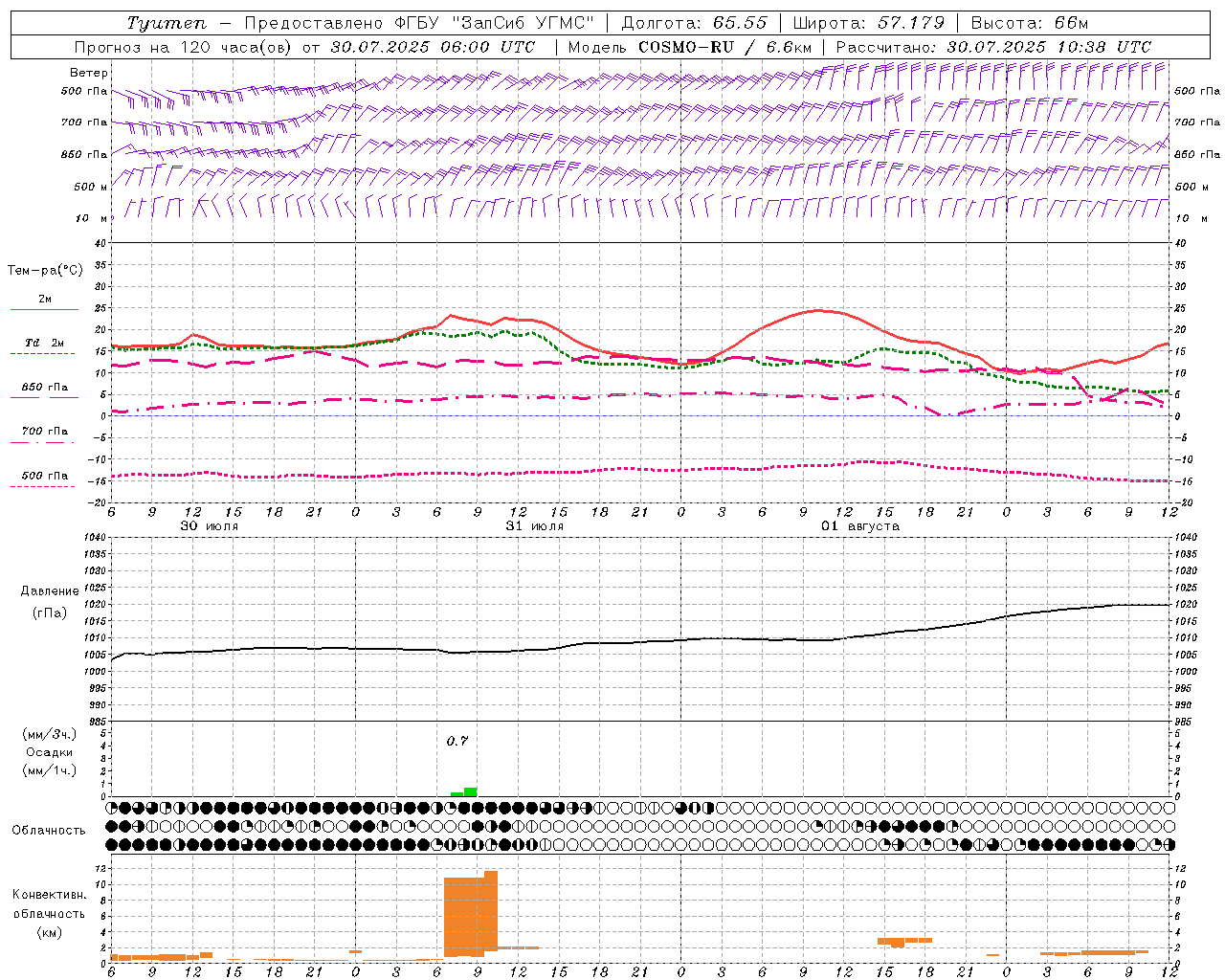Click the Конвективн. облачность panel label
The width and height of the screenshot is (1225, 980).
point(49,904)
